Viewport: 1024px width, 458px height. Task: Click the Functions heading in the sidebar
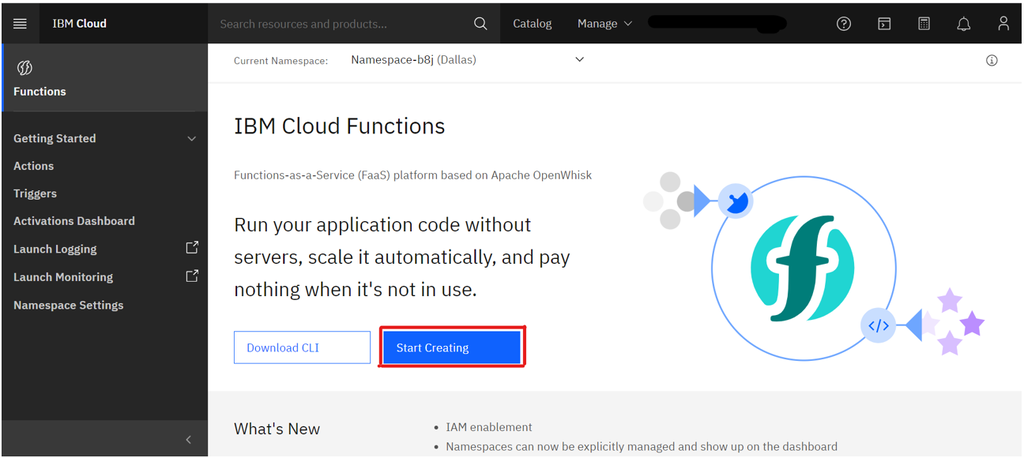[x=39, y=91]
